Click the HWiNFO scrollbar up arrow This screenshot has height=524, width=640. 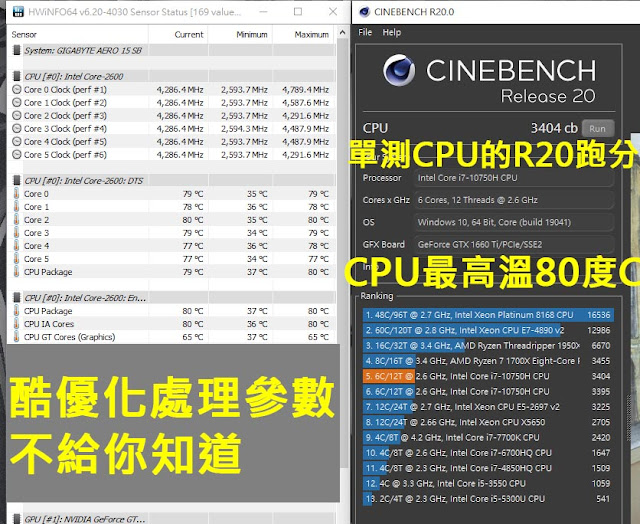point(342,33)
